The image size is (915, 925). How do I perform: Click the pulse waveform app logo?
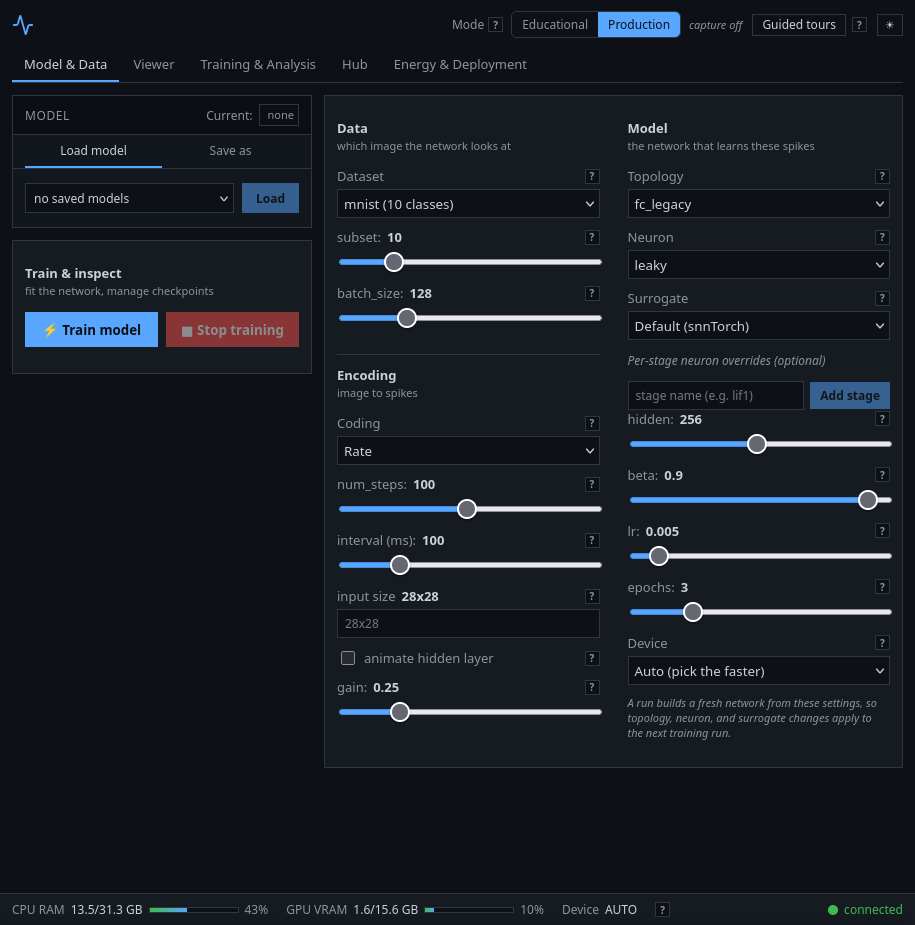click(23, 25)
